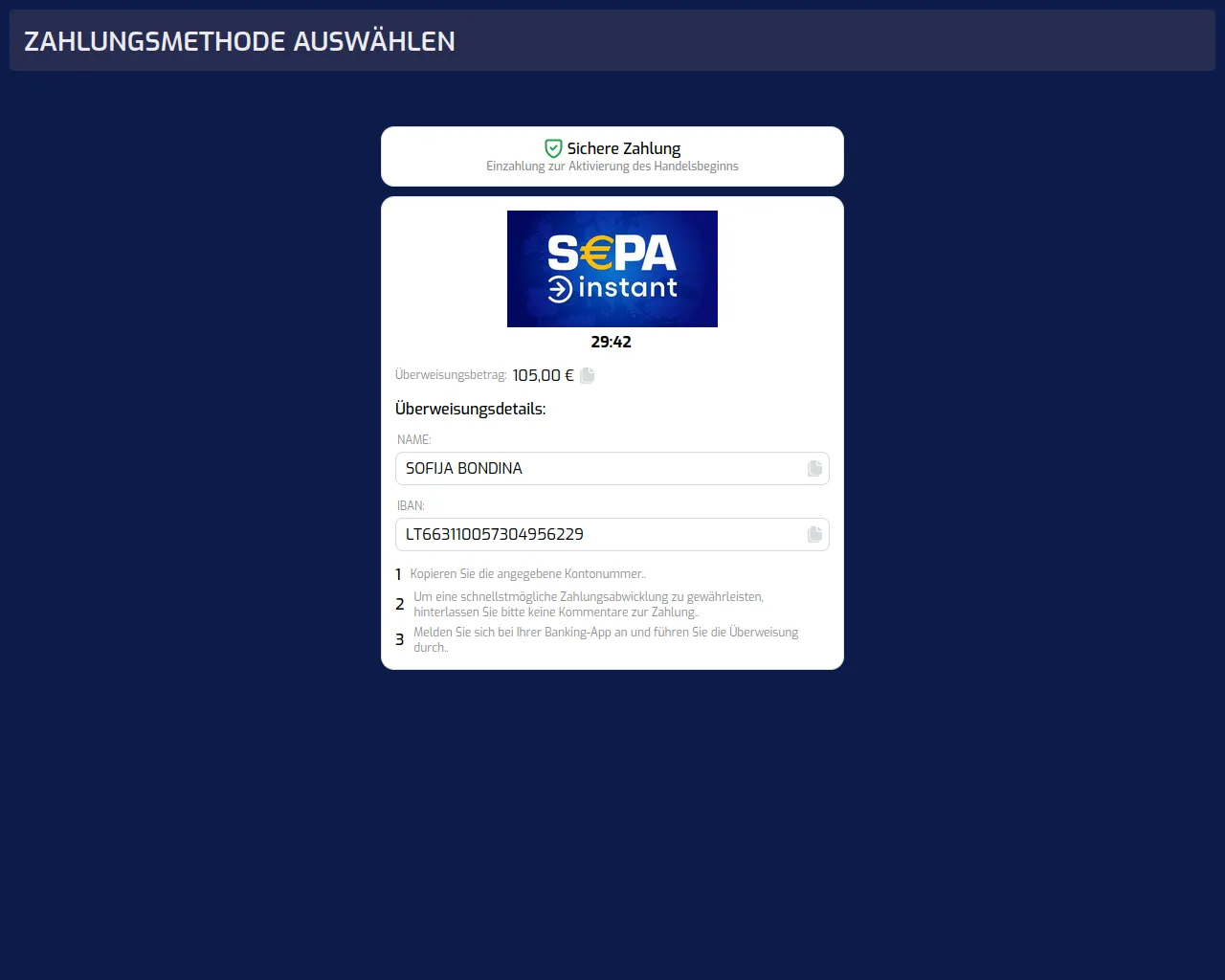1225x980 pixels.
Task: Click the 105,00 € amount value
Action: point(544,375)
